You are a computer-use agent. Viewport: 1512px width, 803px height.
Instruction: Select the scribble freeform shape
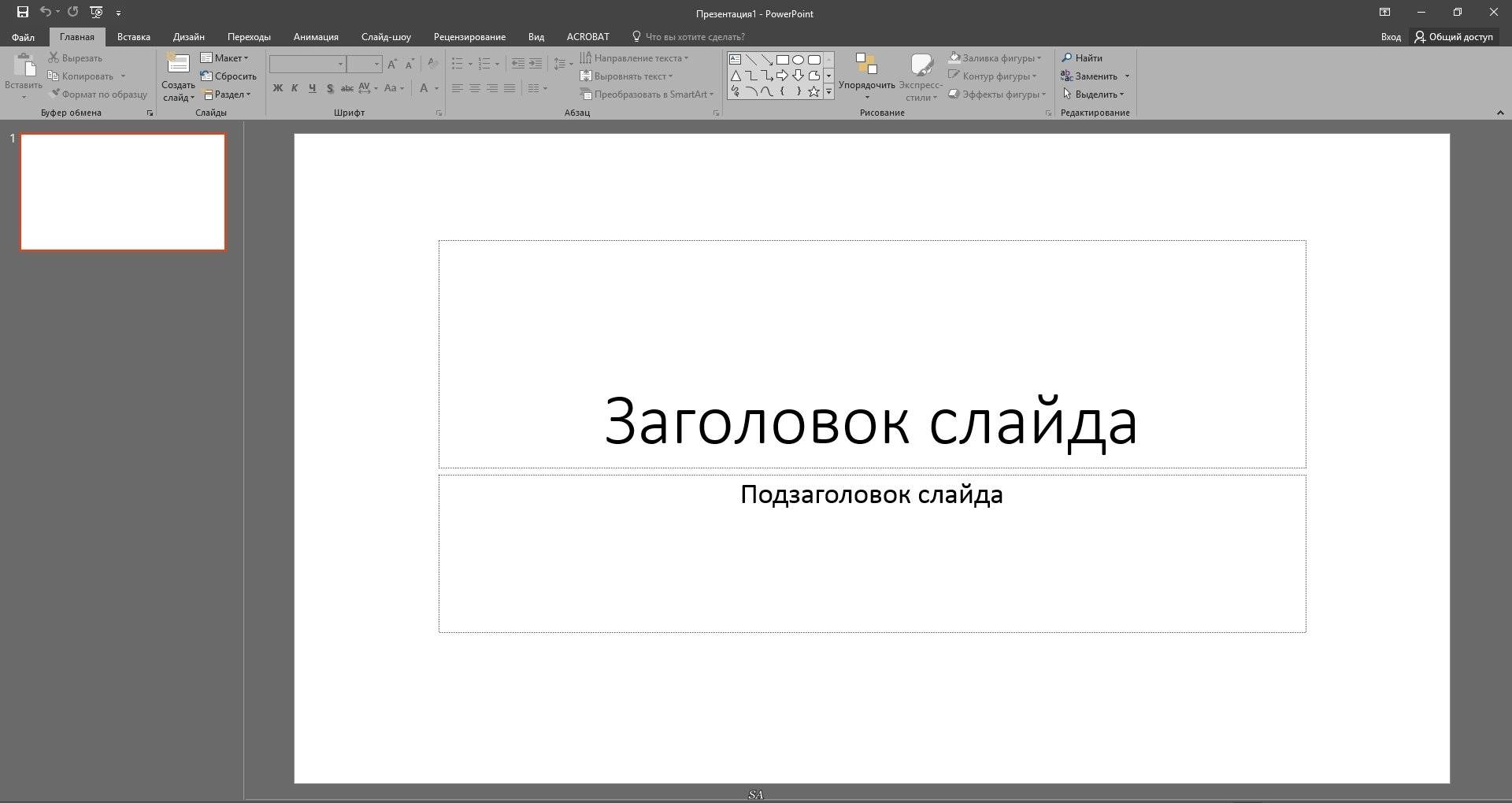(735, 92)
